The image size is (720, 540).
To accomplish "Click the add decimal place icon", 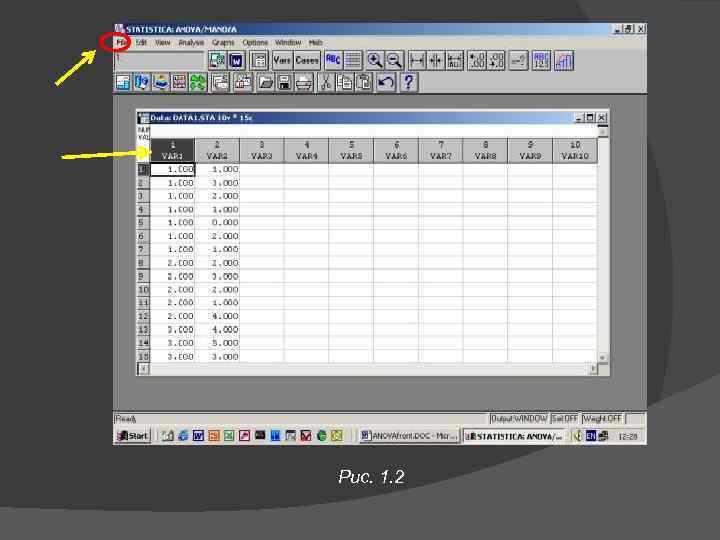I will pyautogui.click(x=477, y=61).
